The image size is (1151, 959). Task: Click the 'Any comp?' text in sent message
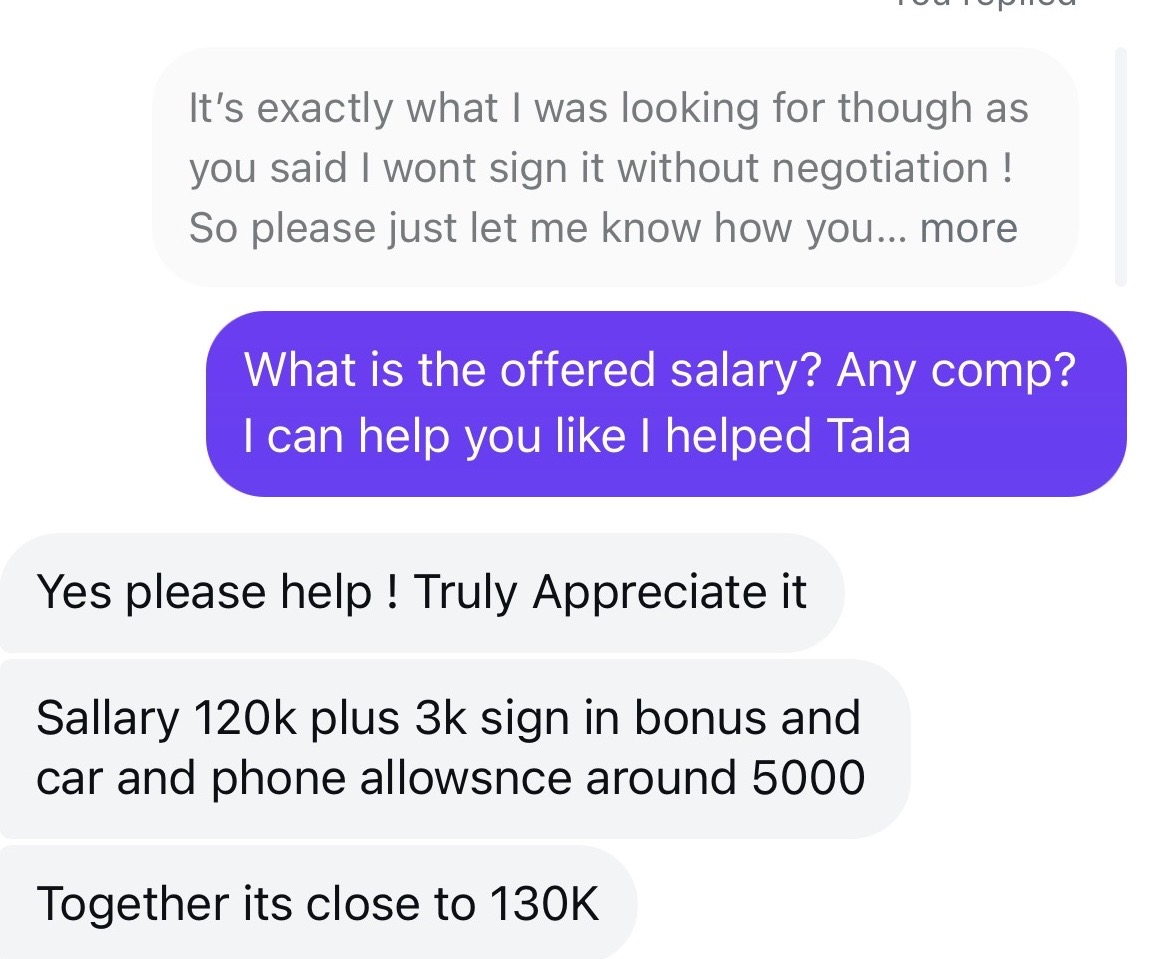coord(956,369)
